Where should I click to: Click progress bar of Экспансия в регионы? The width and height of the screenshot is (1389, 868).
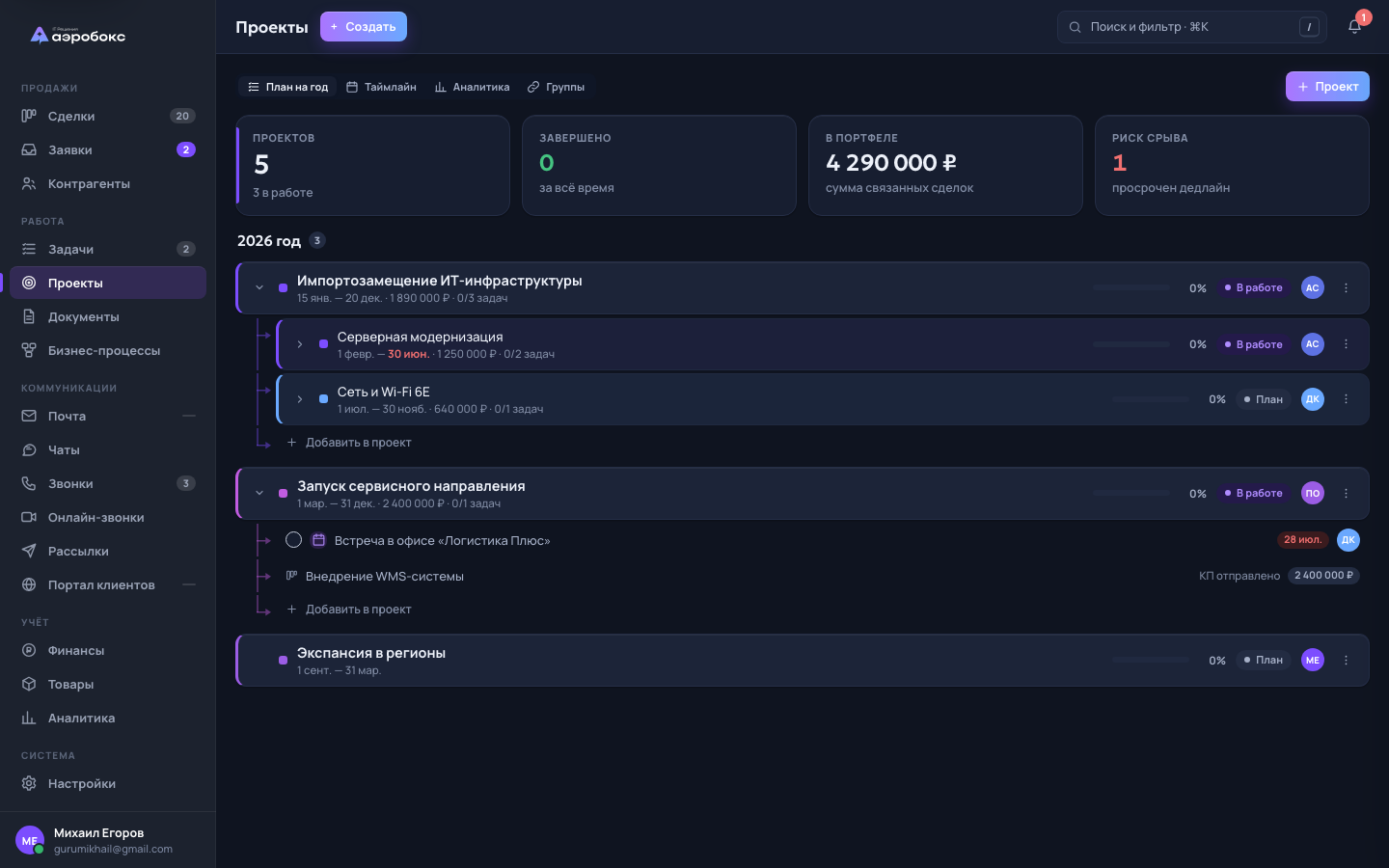tap(1151, 660)
